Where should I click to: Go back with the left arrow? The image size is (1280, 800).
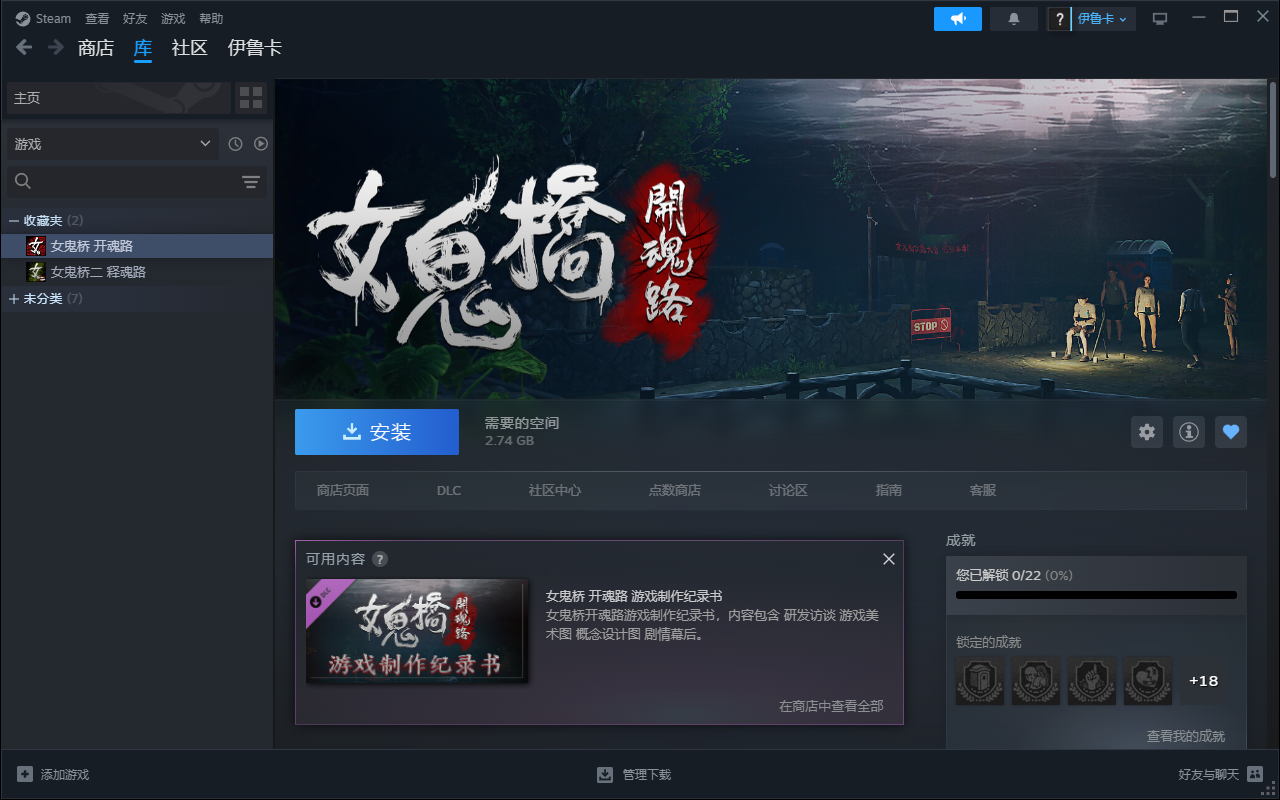click(x=24, y=47)
